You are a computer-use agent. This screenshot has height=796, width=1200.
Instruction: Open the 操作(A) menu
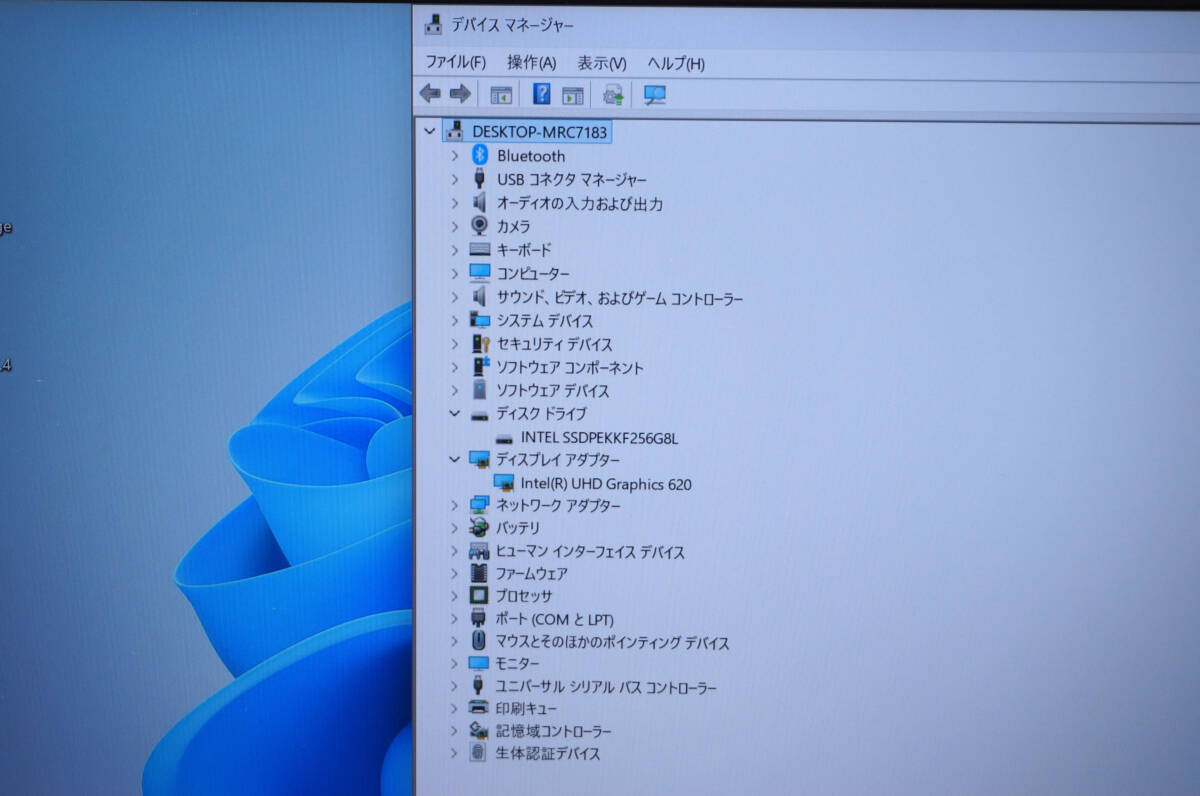531,62
